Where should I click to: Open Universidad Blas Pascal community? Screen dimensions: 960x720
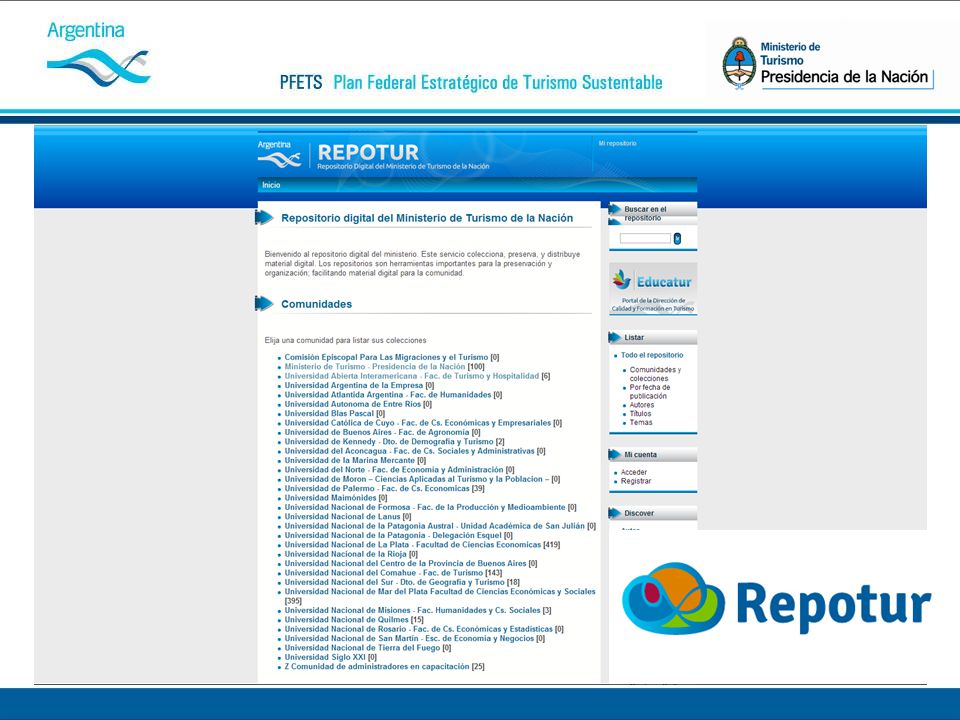pos(329,413)
